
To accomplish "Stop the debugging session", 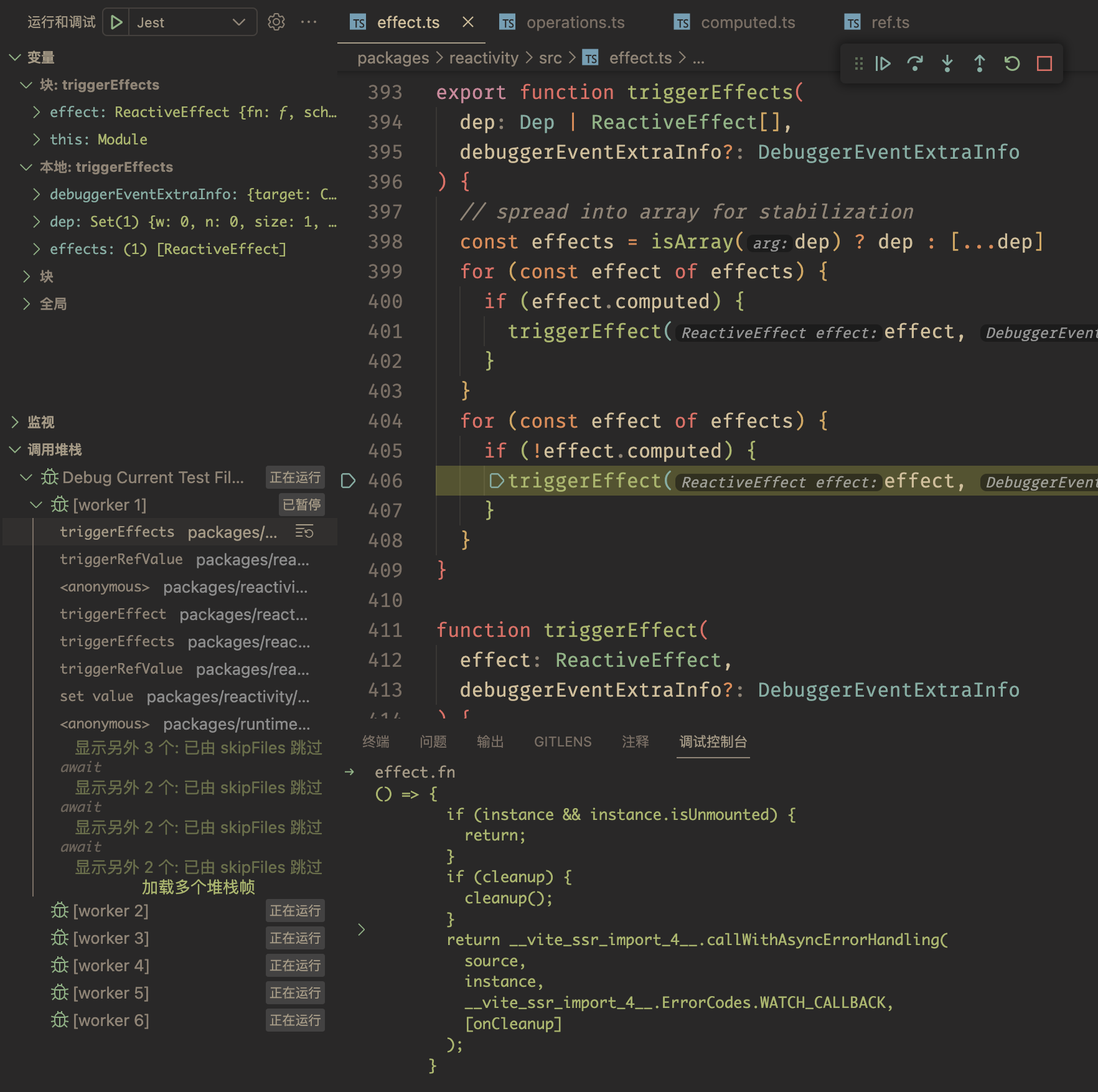I will (1044, 64).
